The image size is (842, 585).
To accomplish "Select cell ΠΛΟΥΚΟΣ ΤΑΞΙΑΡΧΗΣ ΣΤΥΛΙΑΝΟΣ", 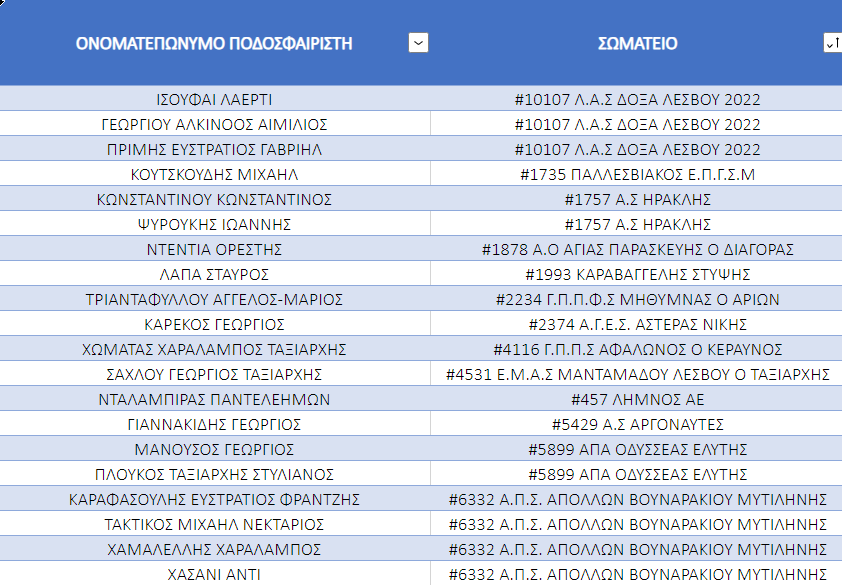I will click(x=215, y=473).
